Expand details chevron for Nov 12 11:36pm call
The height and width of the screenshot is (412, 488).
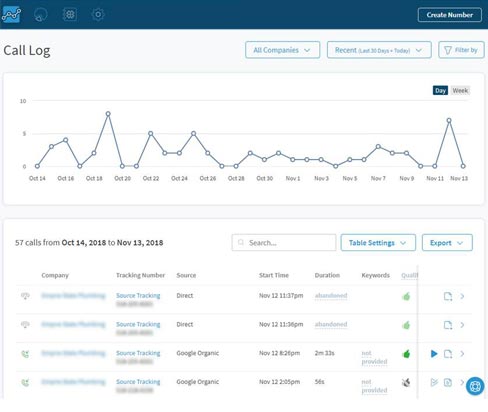pyautogui.click(x=462, y=325)
